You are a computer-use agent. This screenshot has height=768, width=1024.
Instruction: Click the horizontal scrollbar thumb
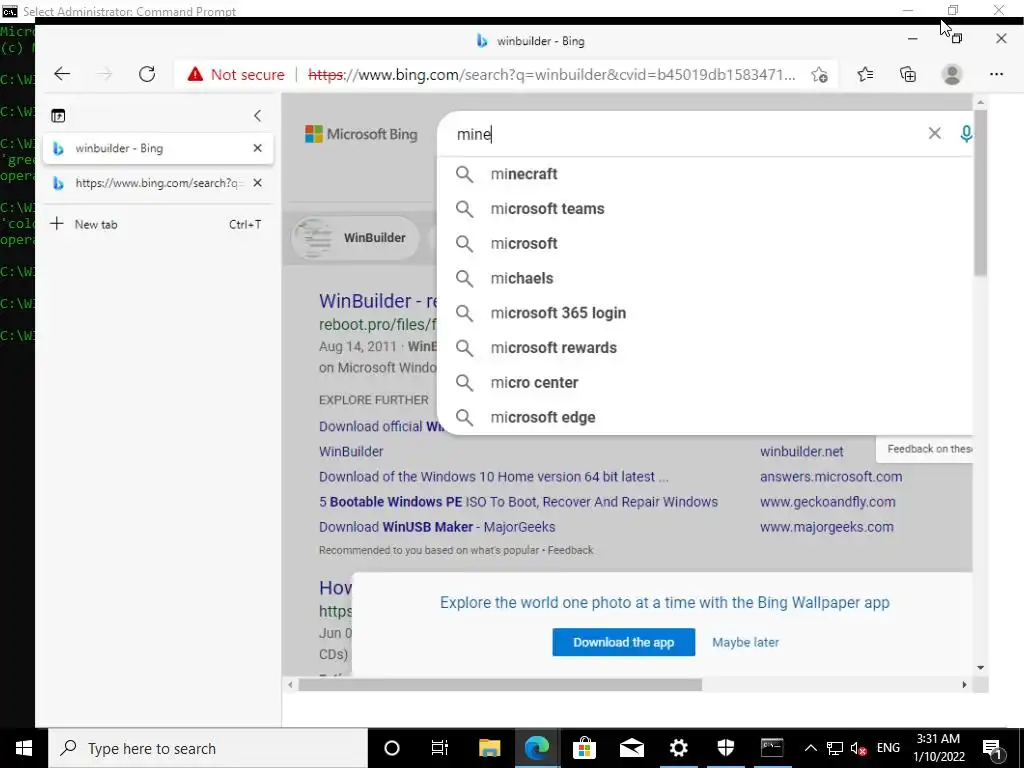coord(500,684)
